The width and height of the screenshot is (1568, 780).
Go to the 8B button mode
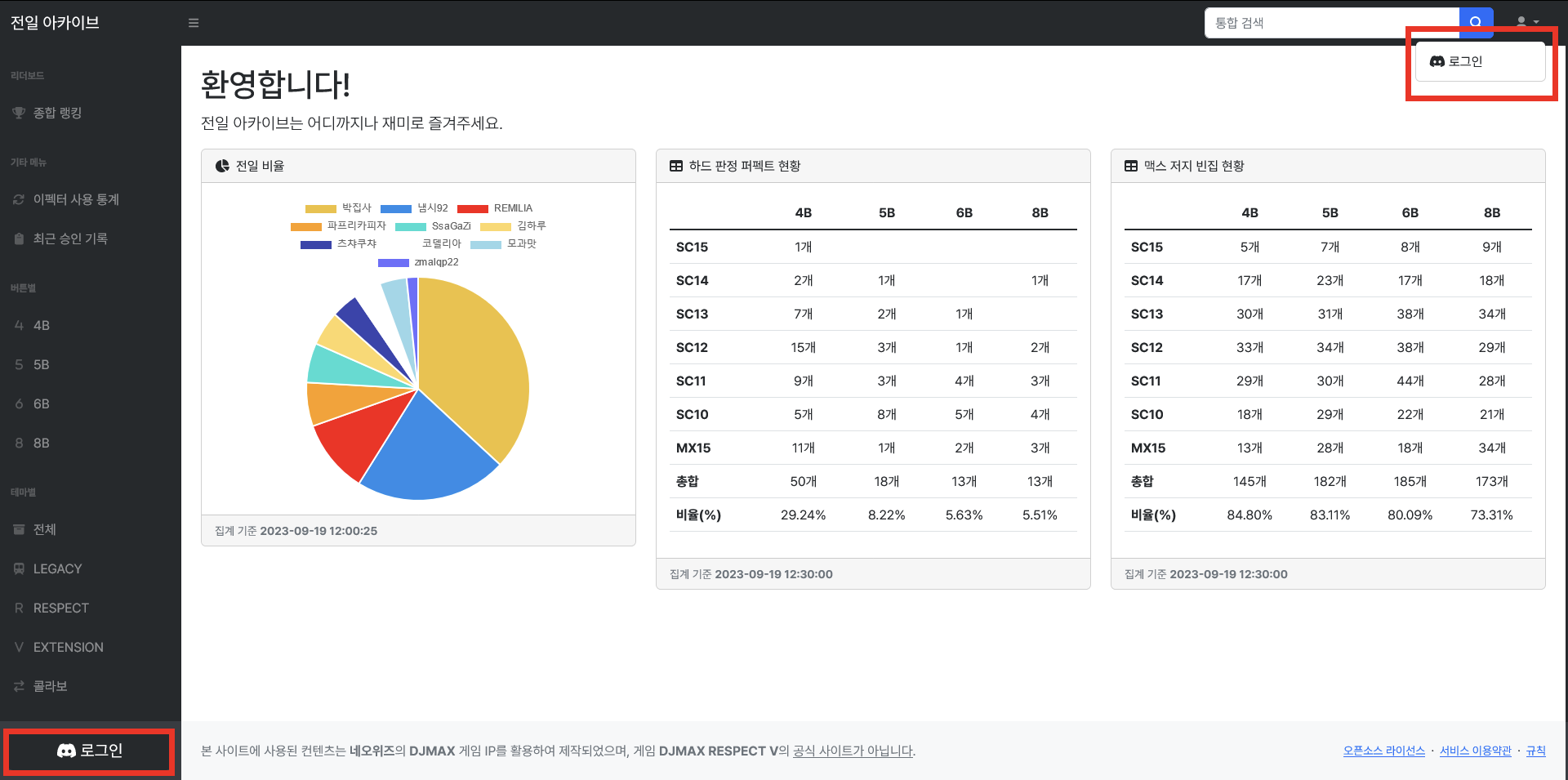[41, 443]
